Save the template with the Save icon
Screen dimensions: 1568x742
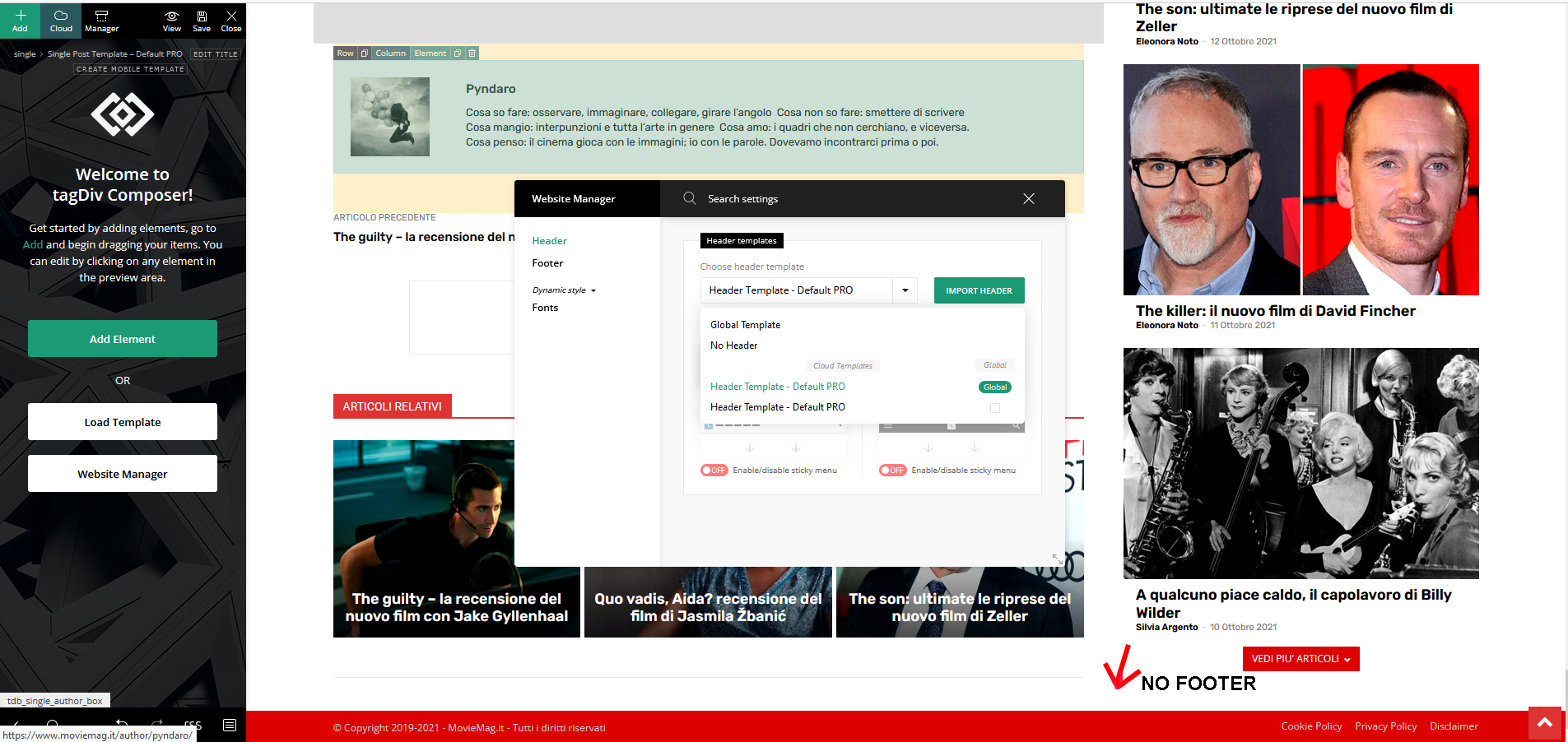pos(202,21)
